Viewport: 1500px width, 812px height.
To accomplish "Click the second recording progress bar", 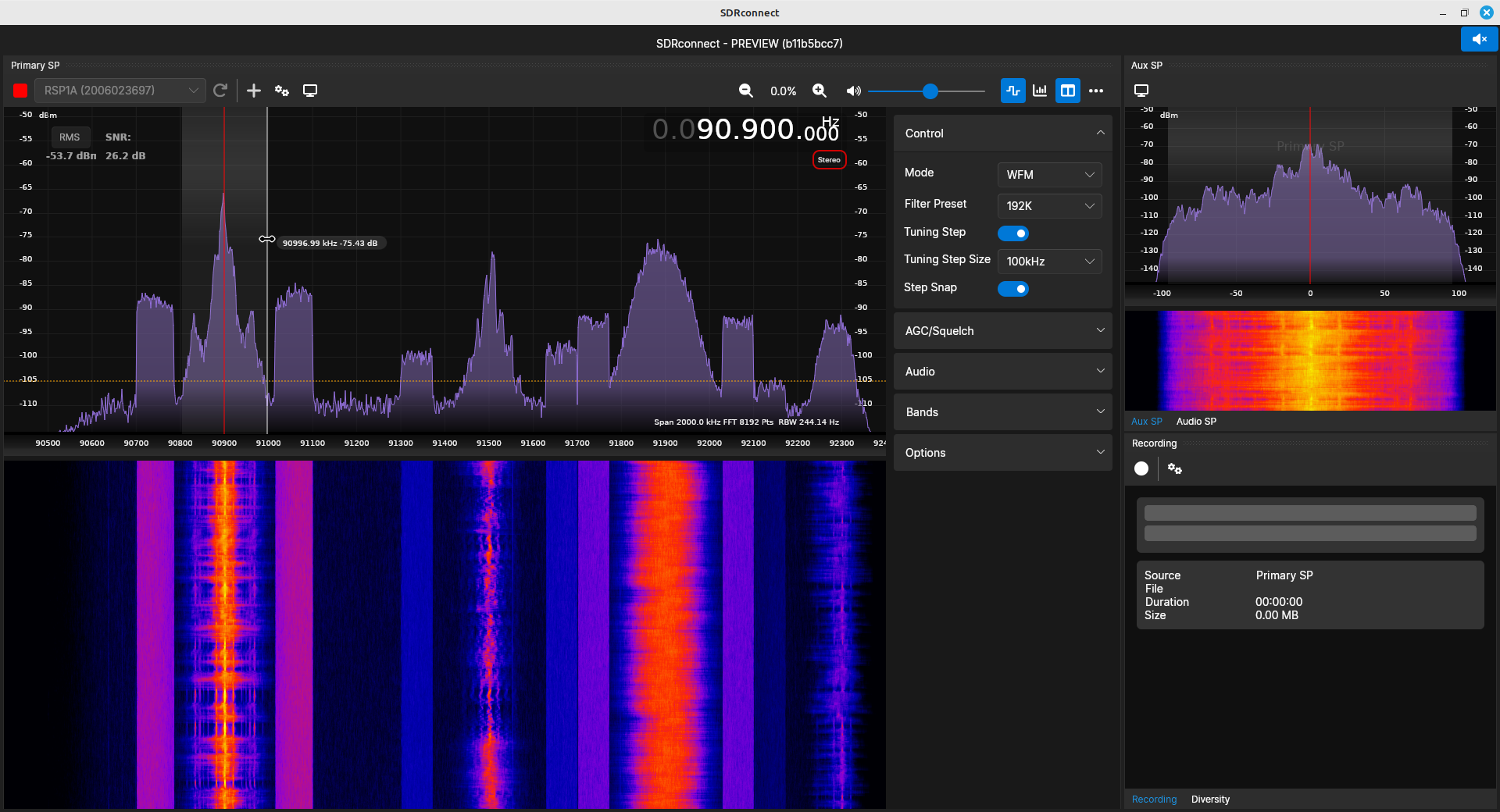I will click(1310, 533).
